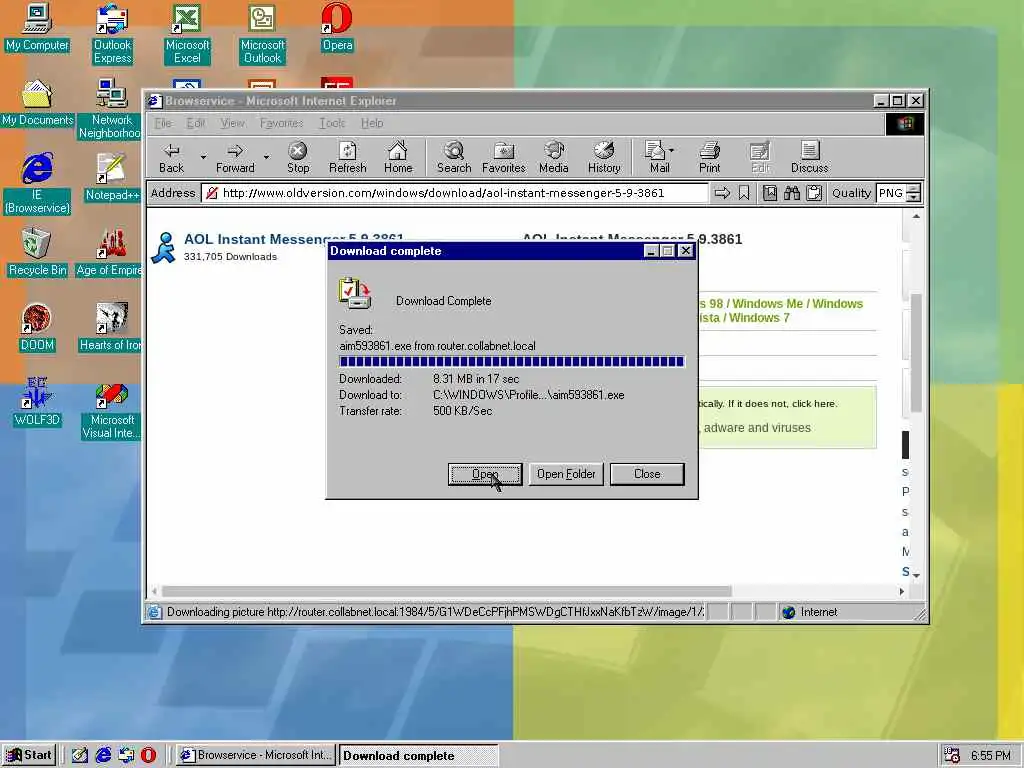Click the Go arrow beside address bar
Image resolution: width=1024 pixels, height=768 pixels.
pyautogui.click(x=722, y=193)
